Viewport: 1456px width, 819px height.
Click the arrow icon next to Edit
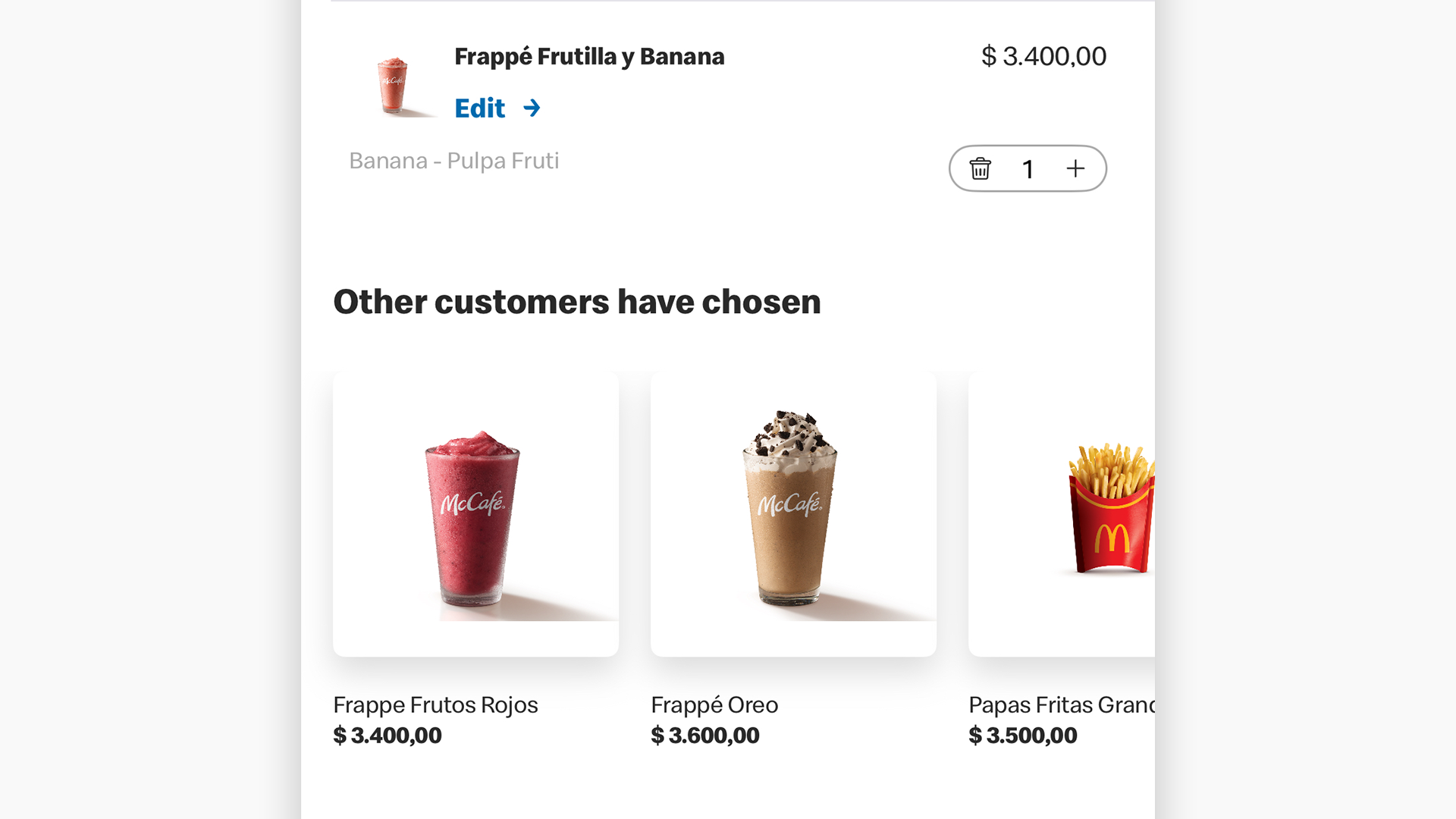(x=532, y=108)
